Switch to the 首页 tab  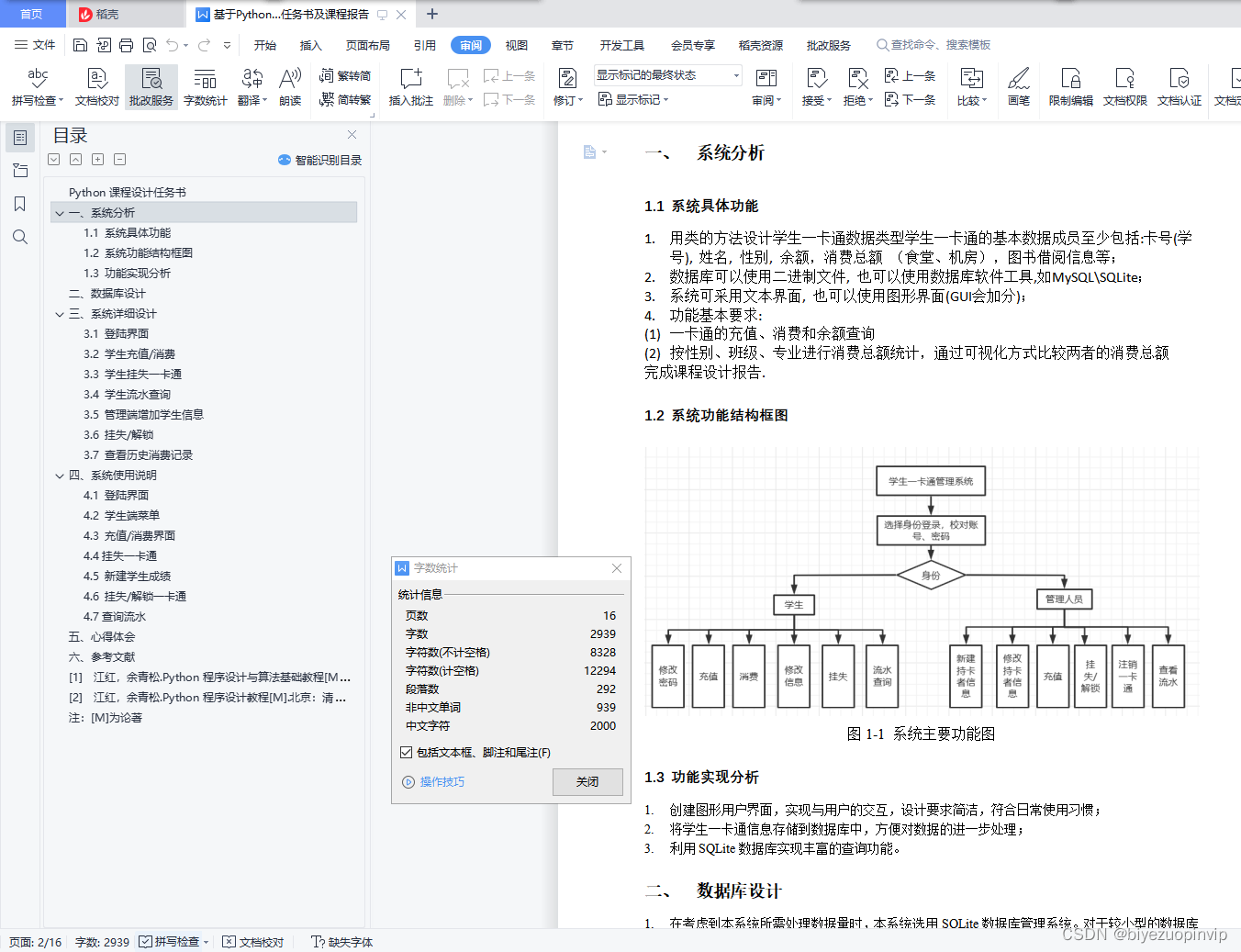[32, 14]
